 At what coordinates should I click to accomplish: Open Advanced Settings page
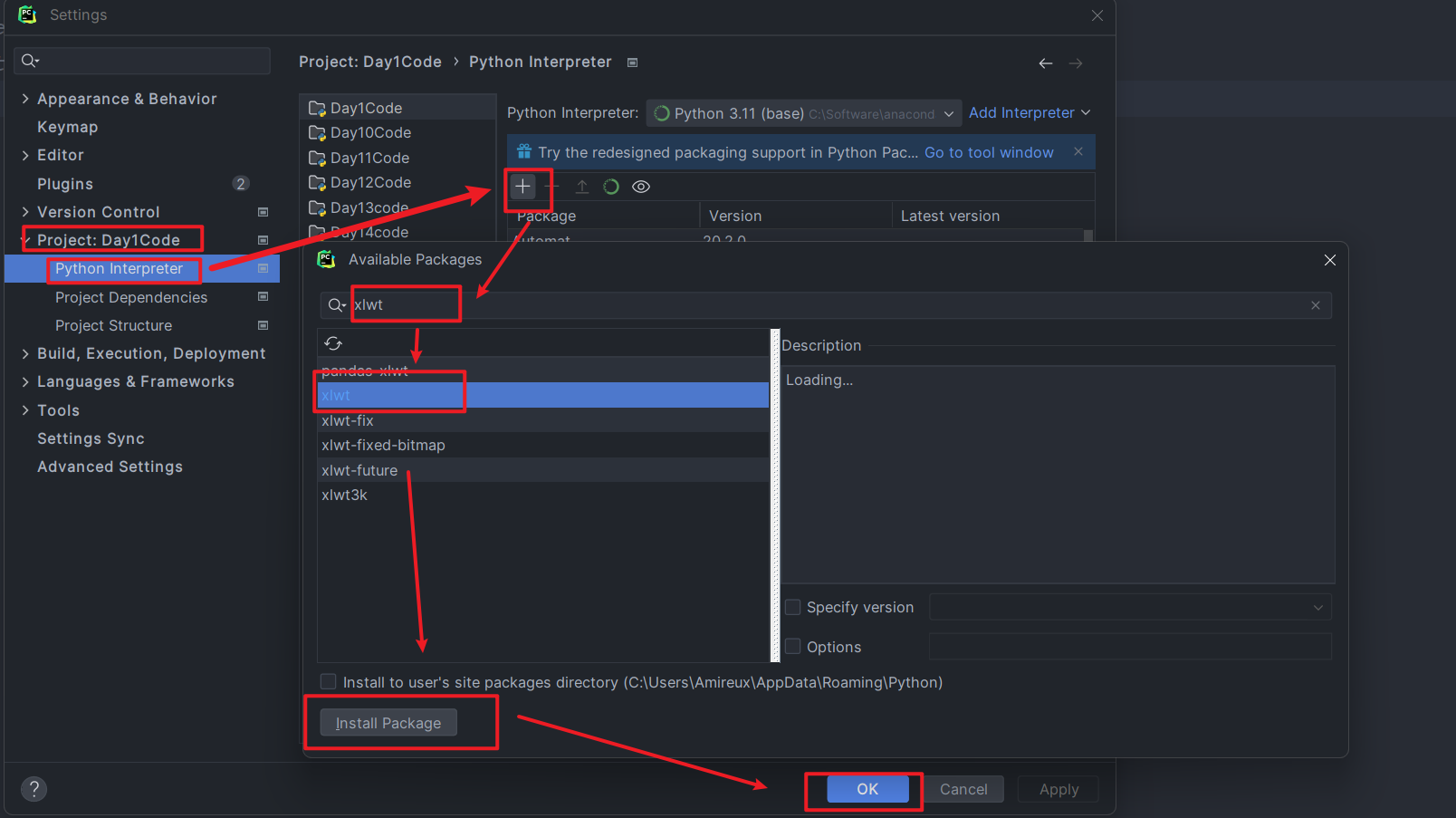[110, 467]
